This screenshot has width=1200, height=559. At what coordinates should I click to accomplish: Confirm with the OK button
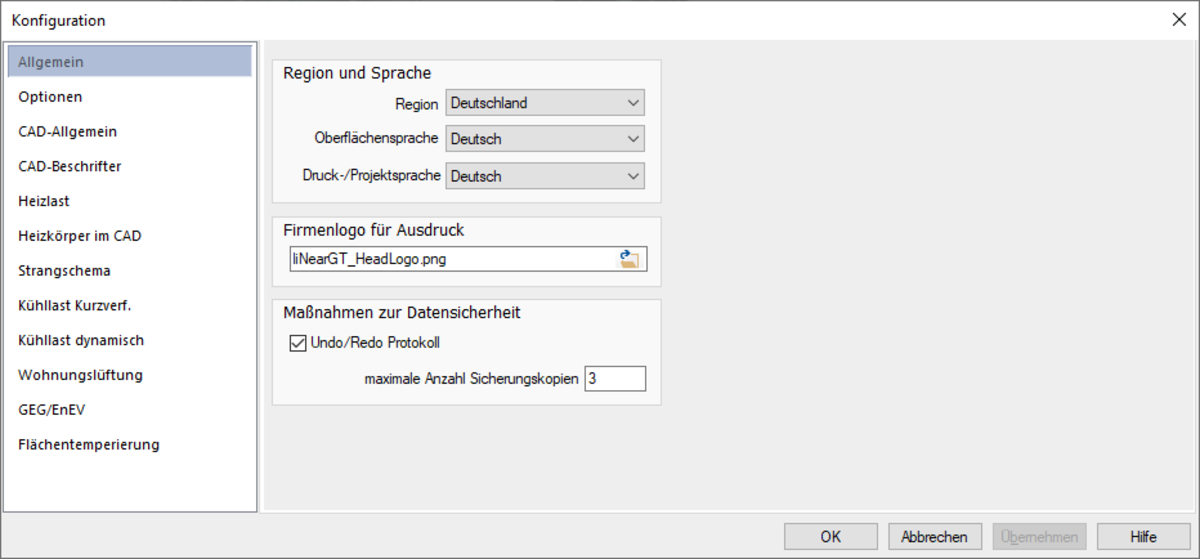pos(831,537)
